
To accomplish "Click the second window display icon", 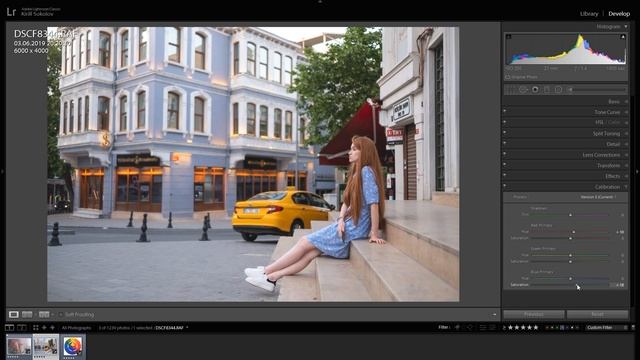I will 22,327.
